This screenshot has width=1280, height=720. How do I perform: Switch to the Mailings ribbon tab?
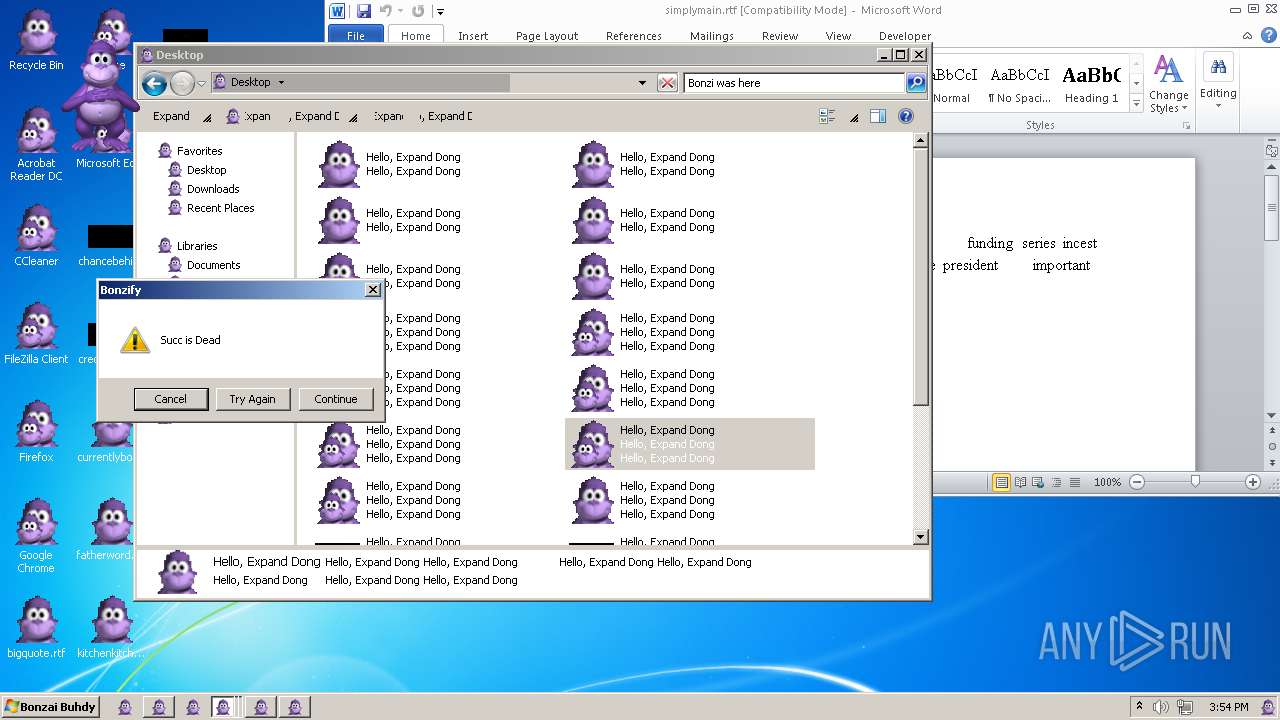[712, 35]
